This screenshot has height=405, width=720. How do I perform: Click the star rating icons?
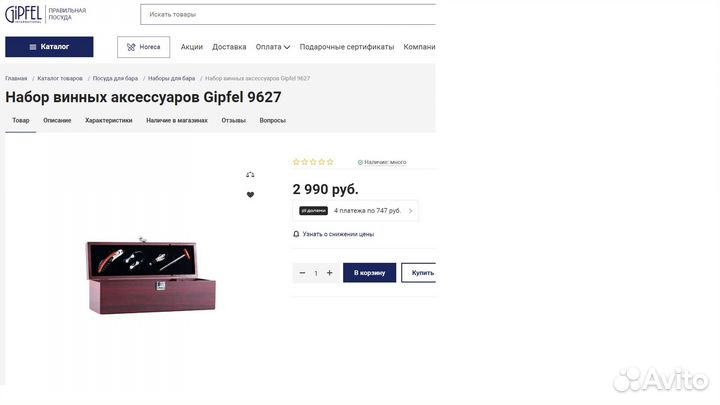pyautogui.click(x=313, y=162)
